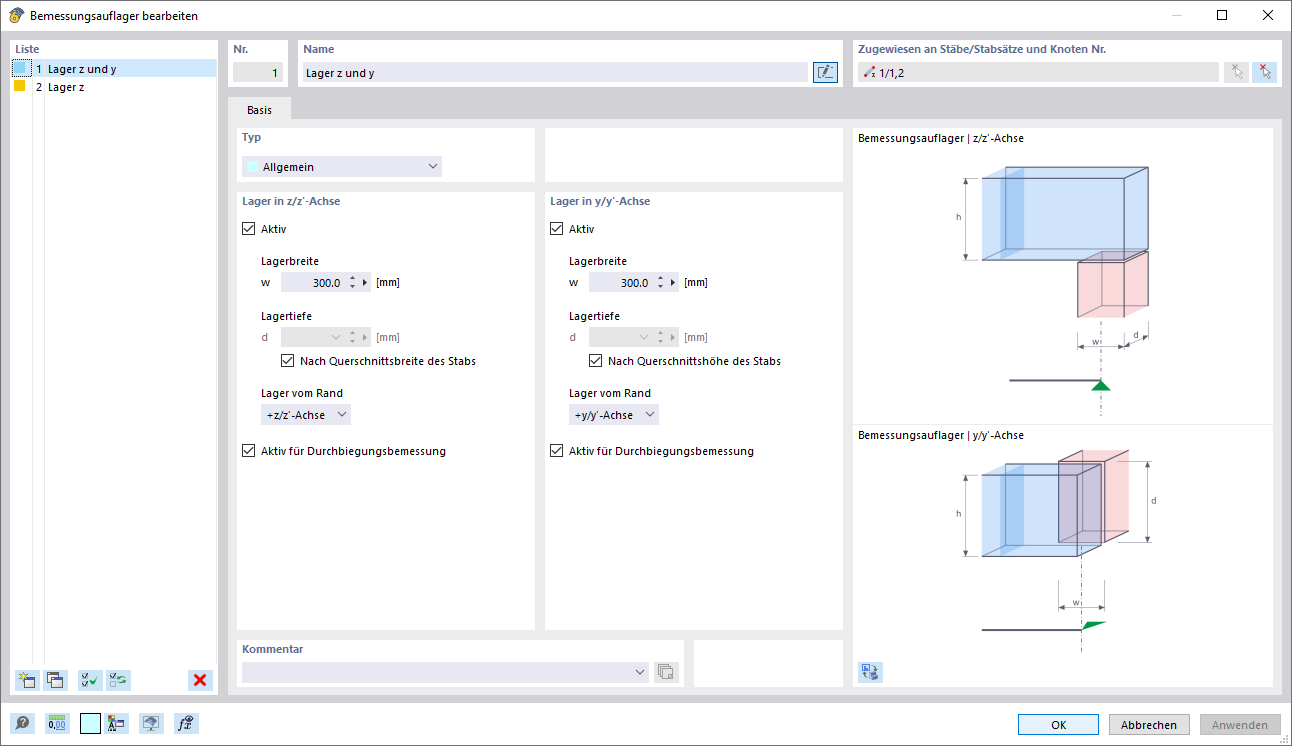Click the color swatch of Lager z und y
The image size is (1292, 746).
pyautogui.click(x=20, y=68)
